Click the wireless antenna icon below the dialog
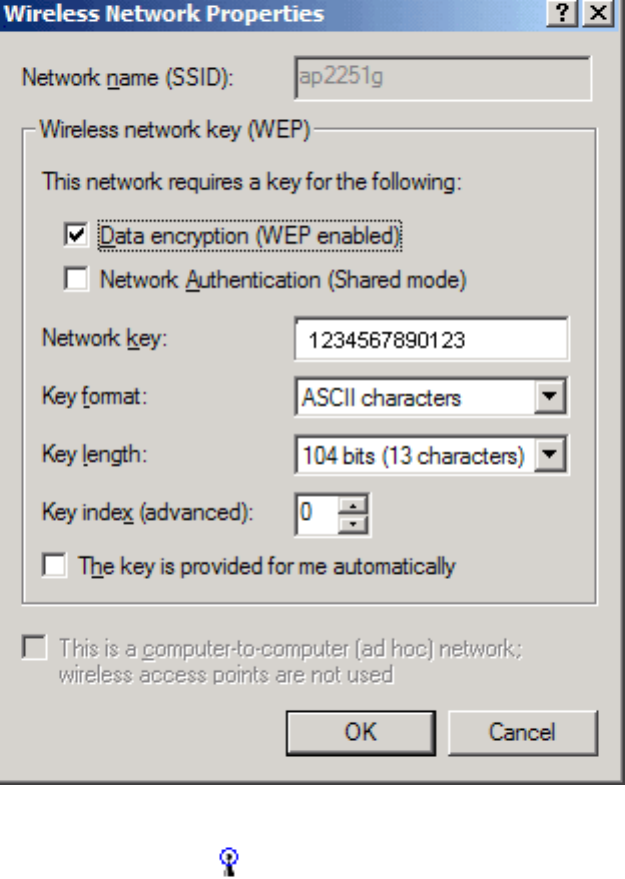Viewport: 625px width, 879px height. 229,858
